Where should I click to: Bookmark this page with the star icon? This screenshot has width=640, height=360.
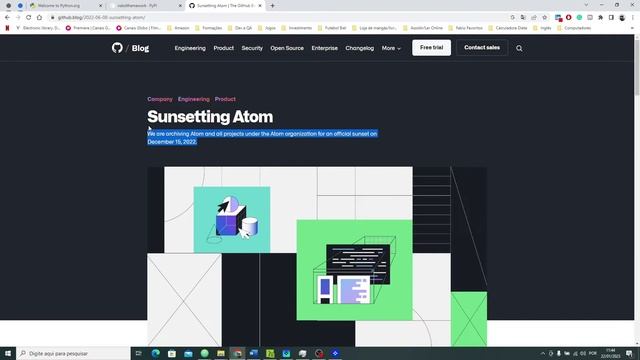tap(544, 18)
